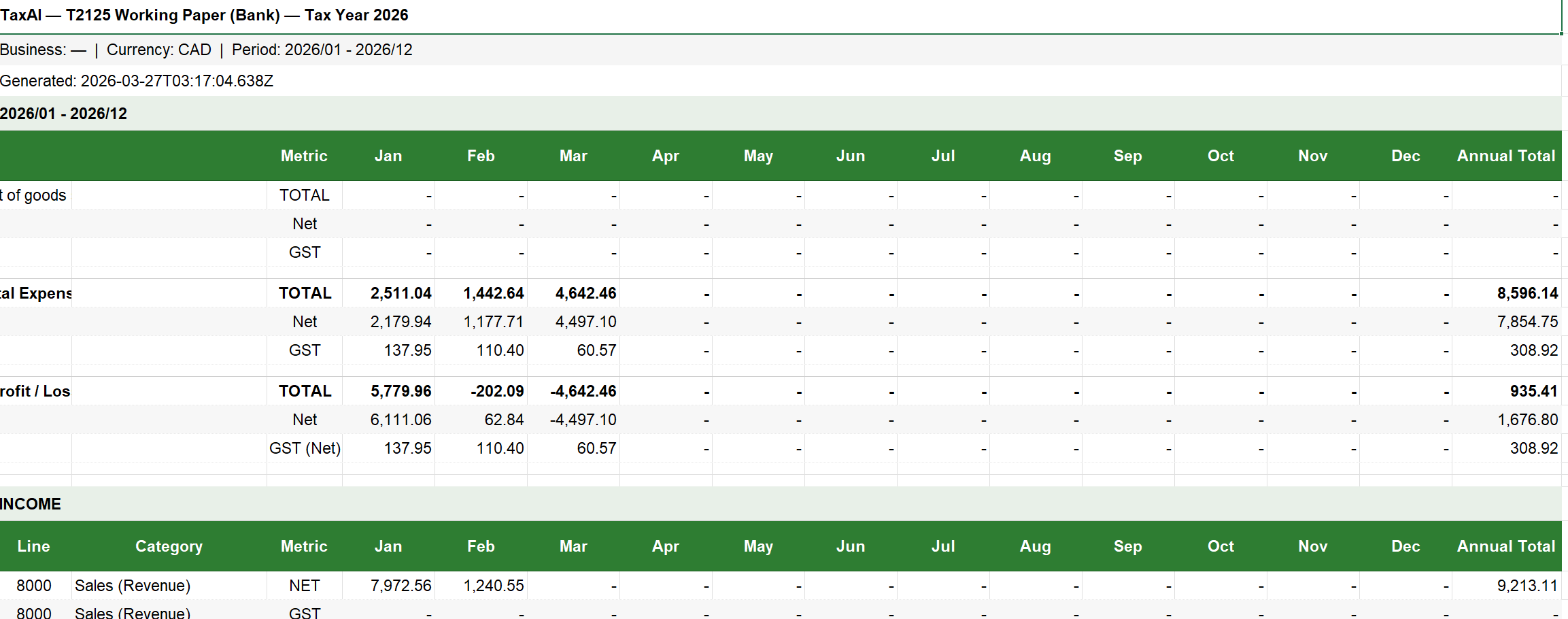This screenshot has width=1568, height=619.
Task: Click the Profit/Loss annual total 935.41
Action: click(1533, 391)
